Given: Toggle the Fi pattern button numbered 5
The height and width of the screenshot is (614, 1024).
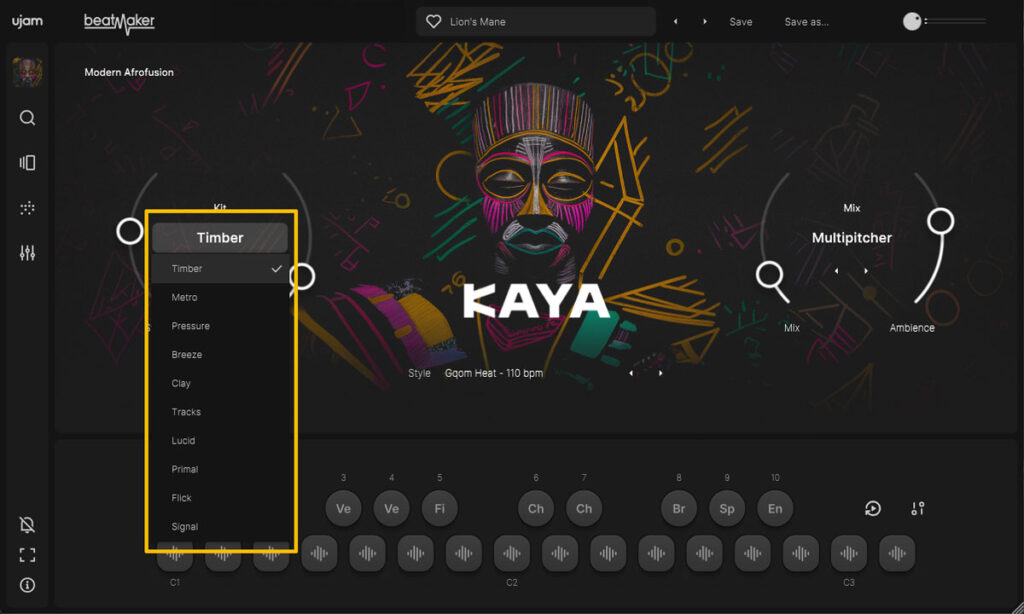Looking at the screenshot, I should [439, 508].
